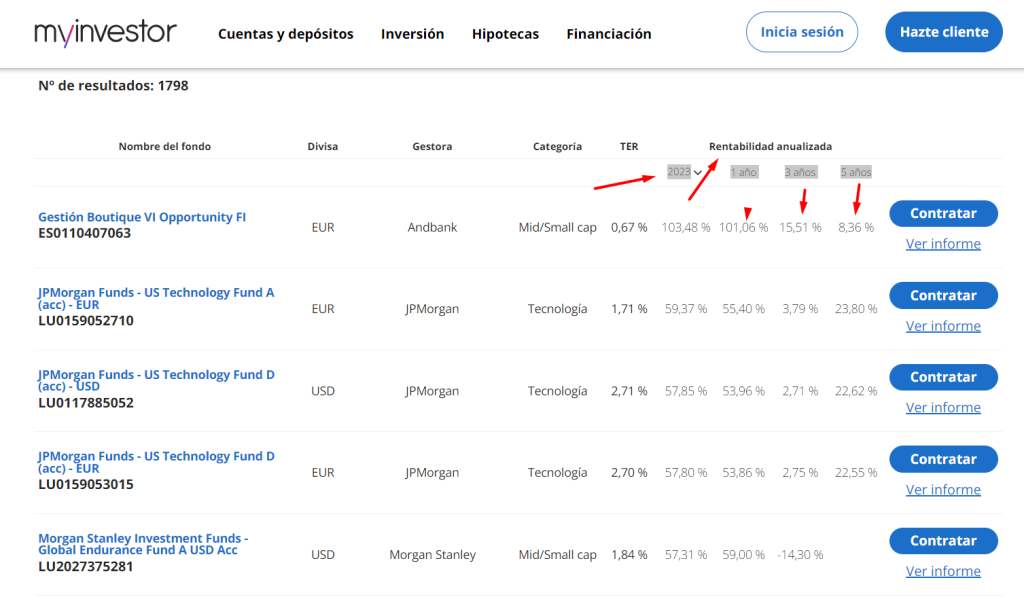Click the 0,67 % TER value
The width and height of the screenshot is (1024, 597).
[x=629, y=227]
